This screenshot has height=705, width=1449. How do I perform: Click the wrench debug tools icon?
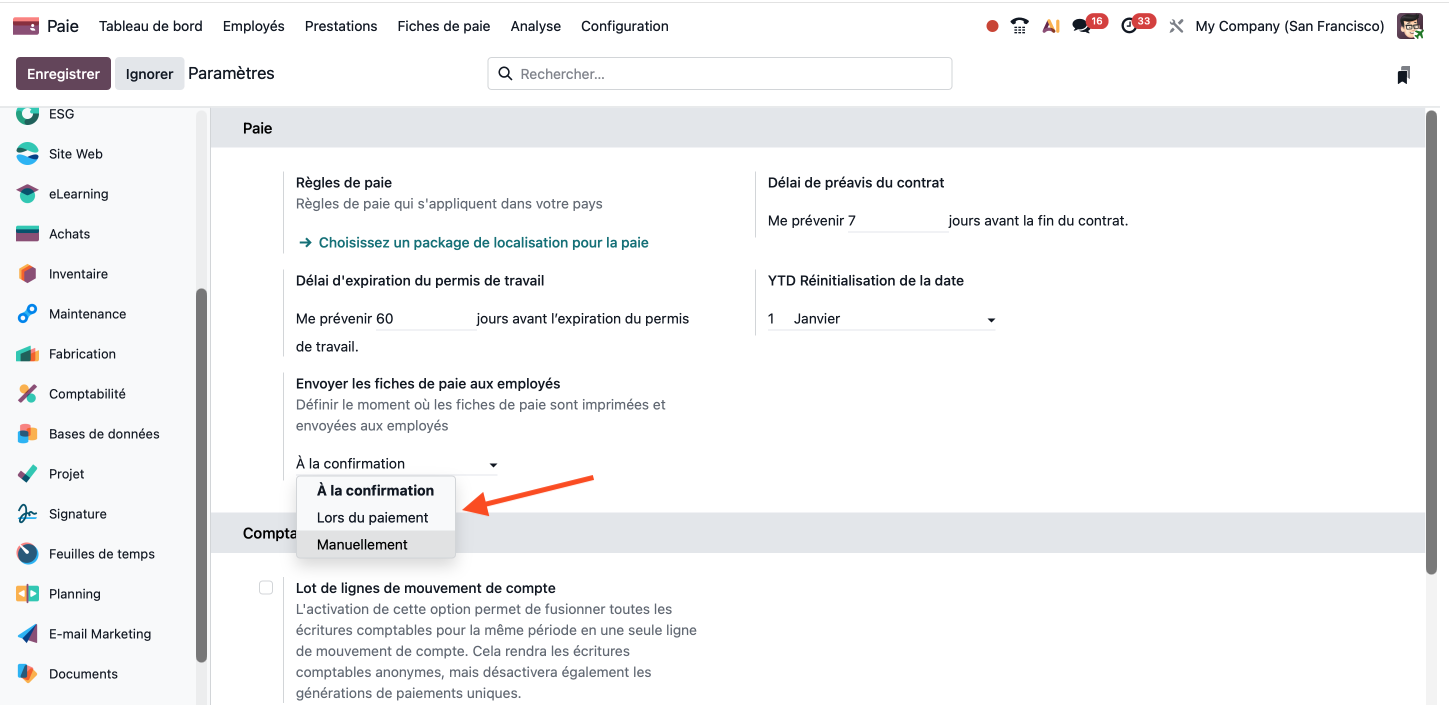[x=1176, y=26]
